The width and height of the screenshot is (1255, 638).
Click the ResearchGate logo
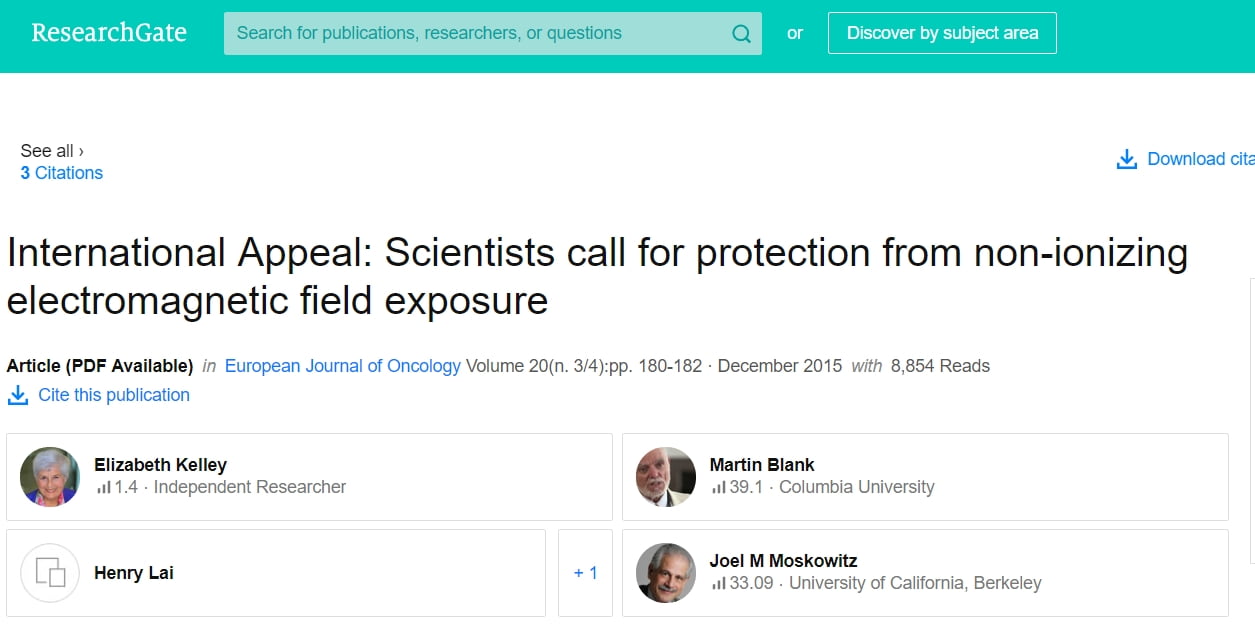(x=109, y=33)
